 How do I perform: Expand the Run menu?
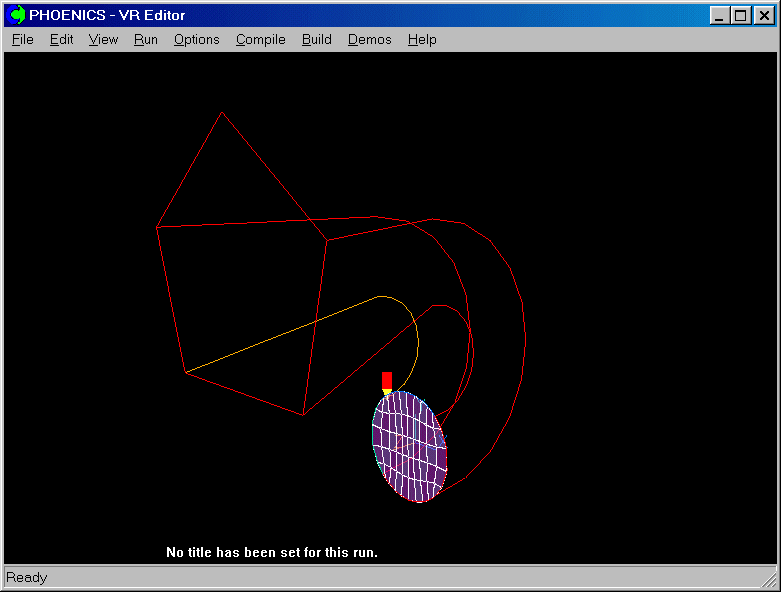(x=146, y=40)
